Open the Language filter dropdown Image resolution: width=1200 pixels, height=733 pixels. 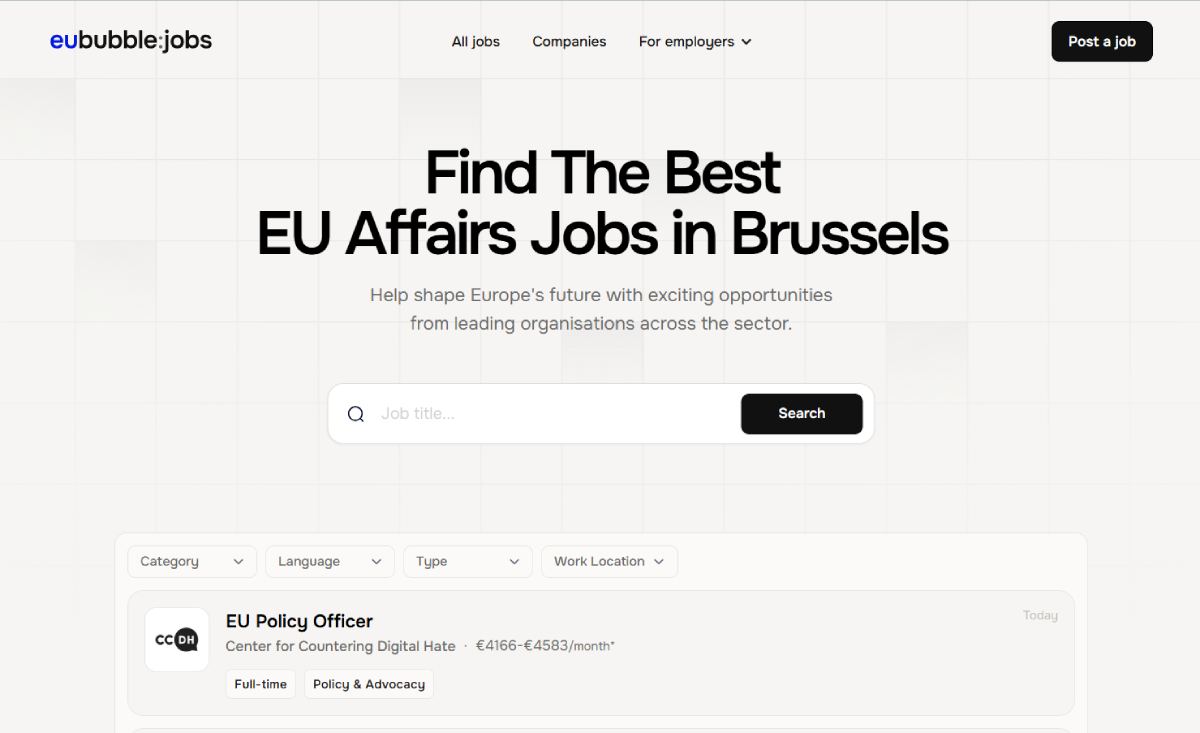pos(330,562)
